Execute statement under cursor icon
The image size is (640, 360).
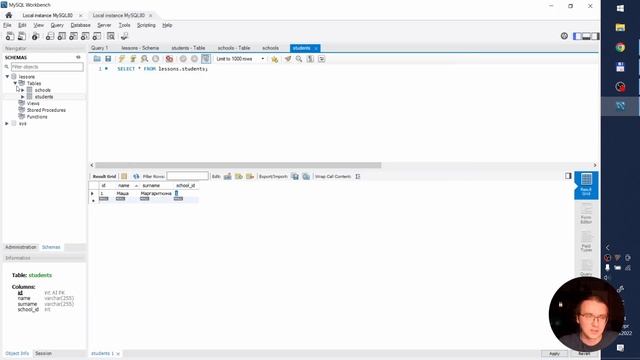(x=133, y=59)
